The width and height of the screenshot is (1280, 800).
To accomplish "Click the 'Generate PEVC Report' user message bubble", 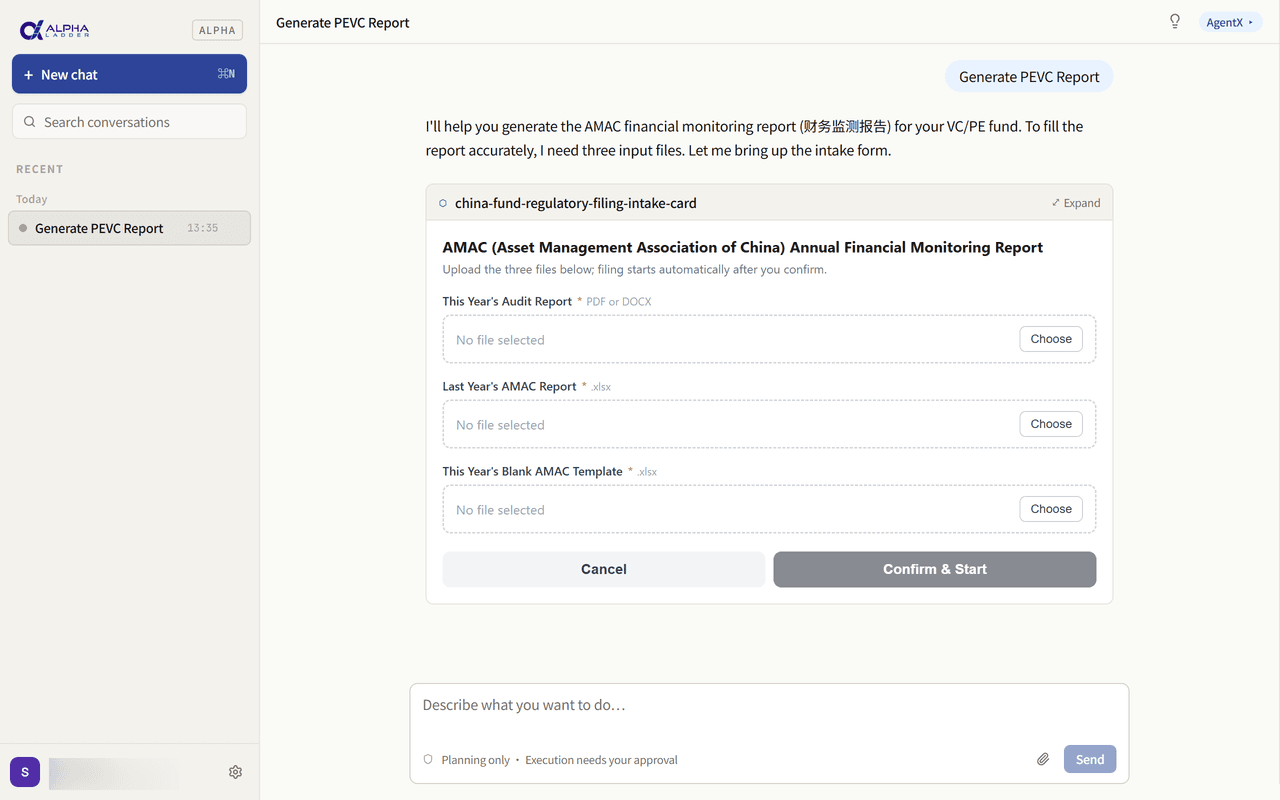I will point(1029,77).
